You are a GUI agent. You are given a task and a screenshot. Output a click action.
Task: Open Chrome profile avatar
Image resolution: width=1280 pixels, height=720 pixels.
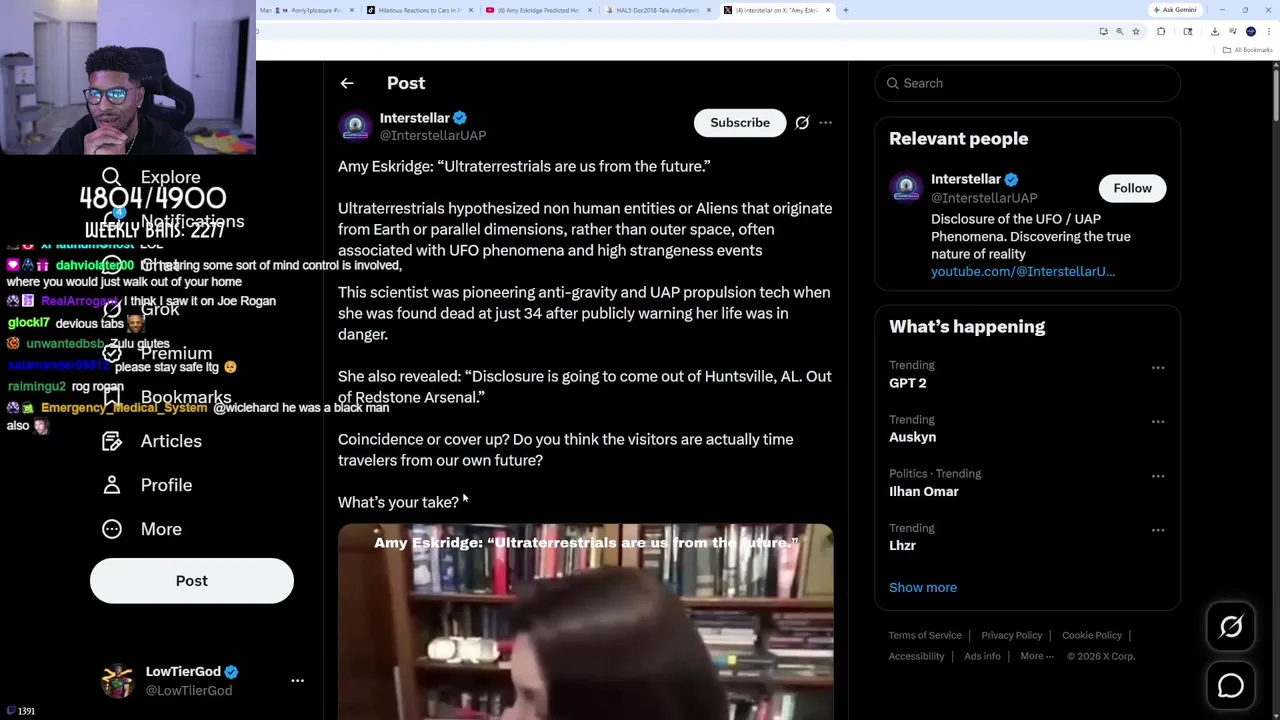click(x=1251, y=32)
